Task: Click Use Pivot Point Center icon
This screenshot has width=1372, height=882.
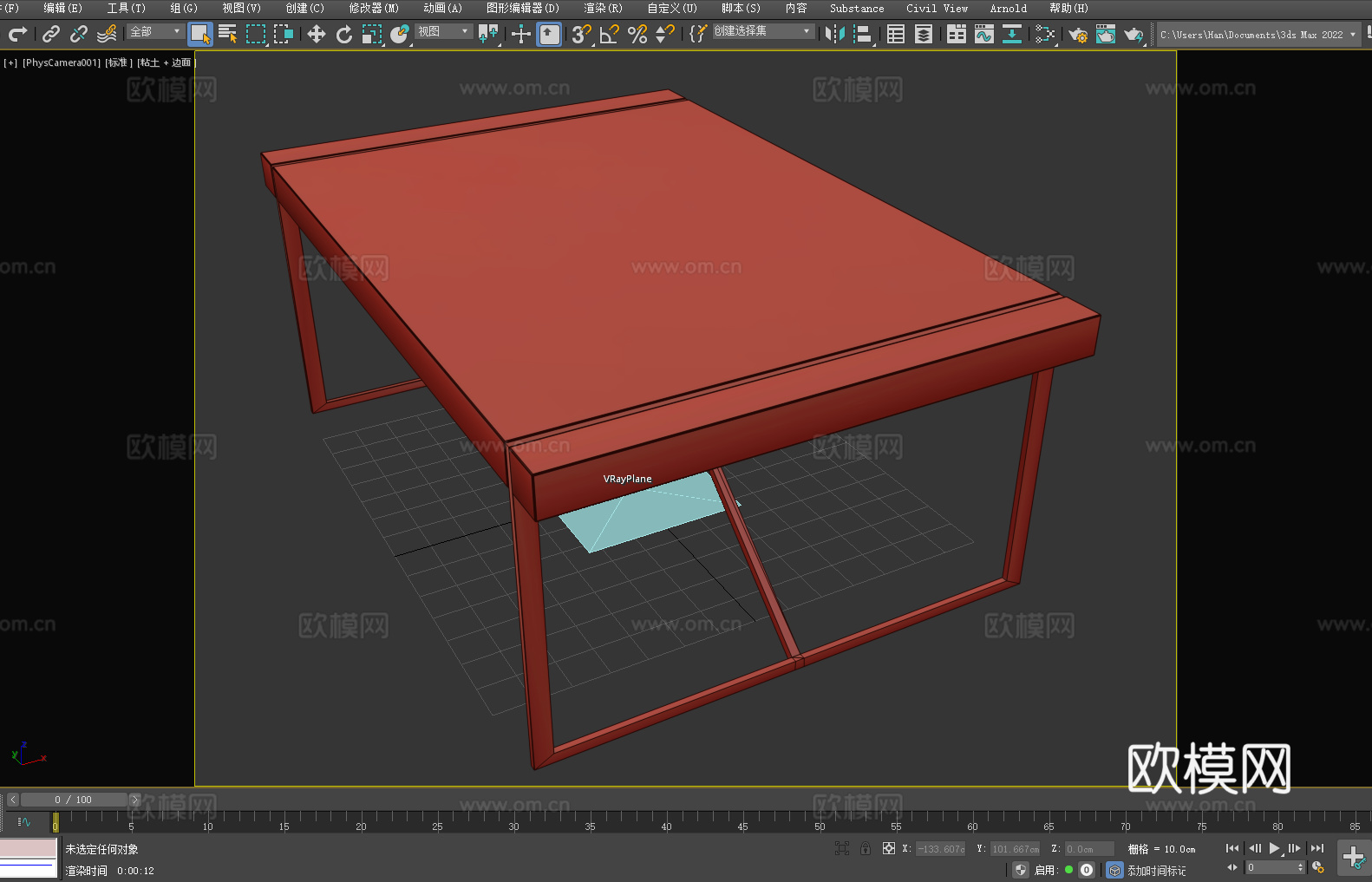Action: (x=488, y=34)
